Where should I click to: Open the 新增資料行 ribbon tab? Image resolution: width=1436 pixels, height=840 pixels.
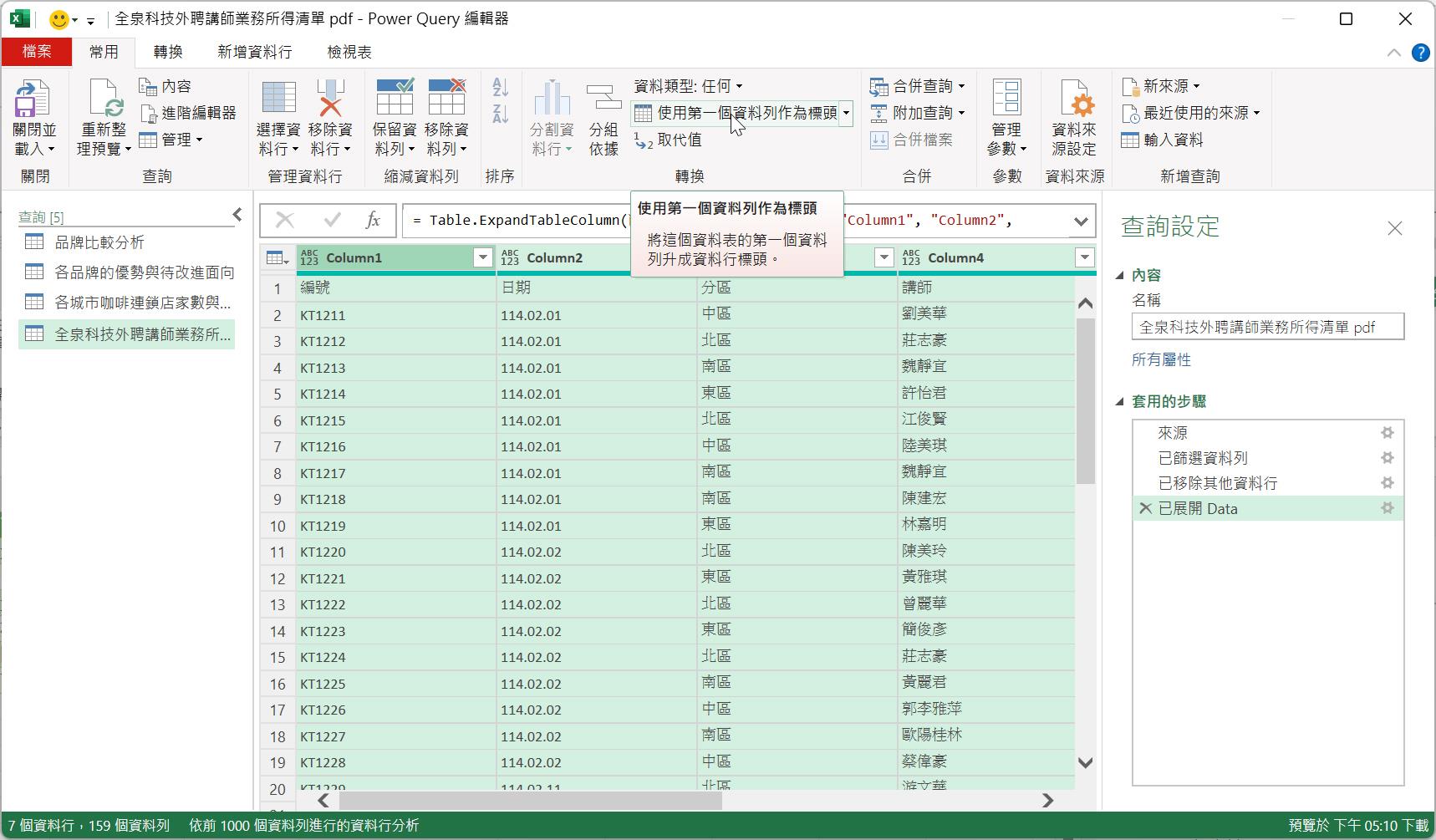click(x=254, y=52)
